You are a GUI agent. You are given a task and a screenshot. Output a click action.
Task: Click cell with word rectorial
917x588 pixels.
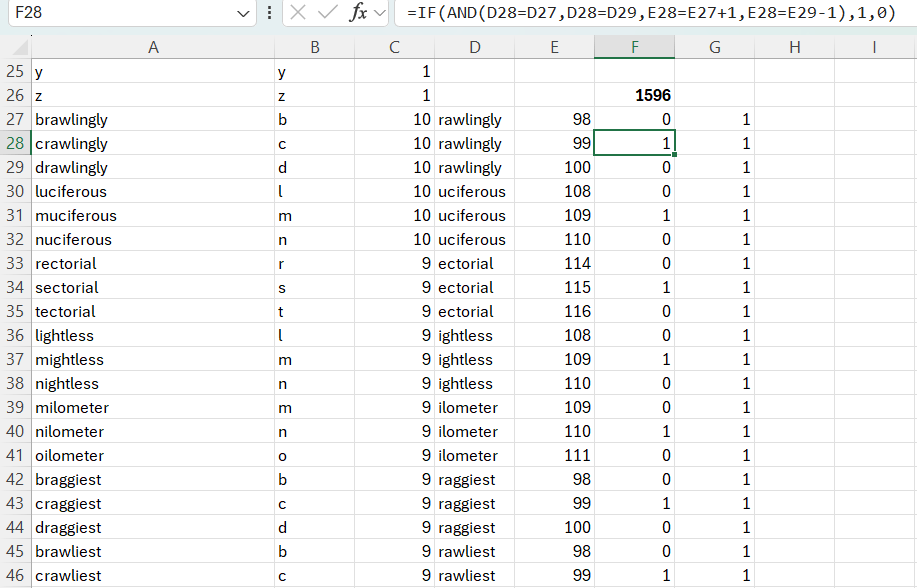coord(153,263)
